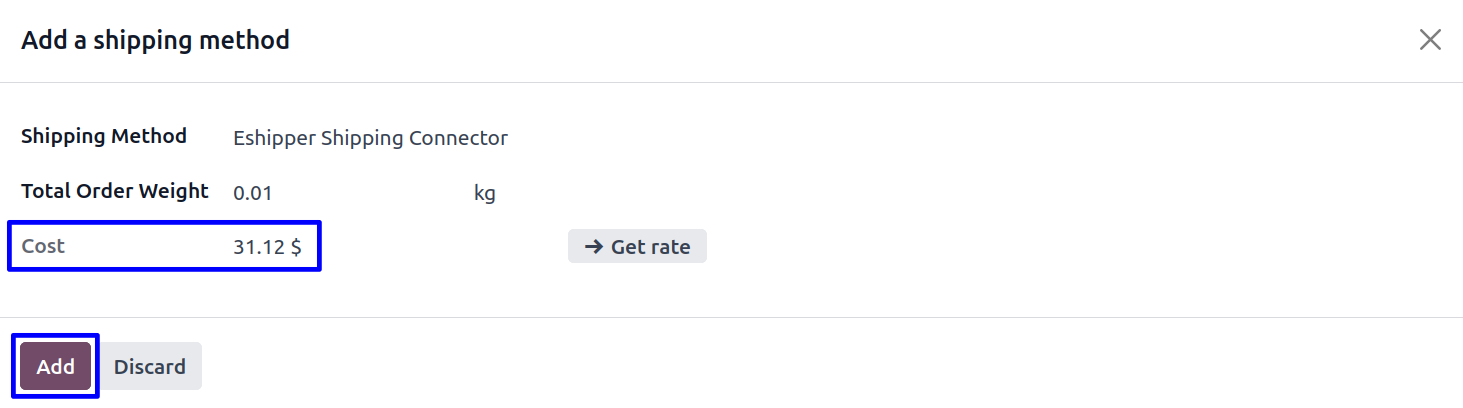The image size is (1463, 408).
Task: Click the Cost field label
Action: [43, 246]
